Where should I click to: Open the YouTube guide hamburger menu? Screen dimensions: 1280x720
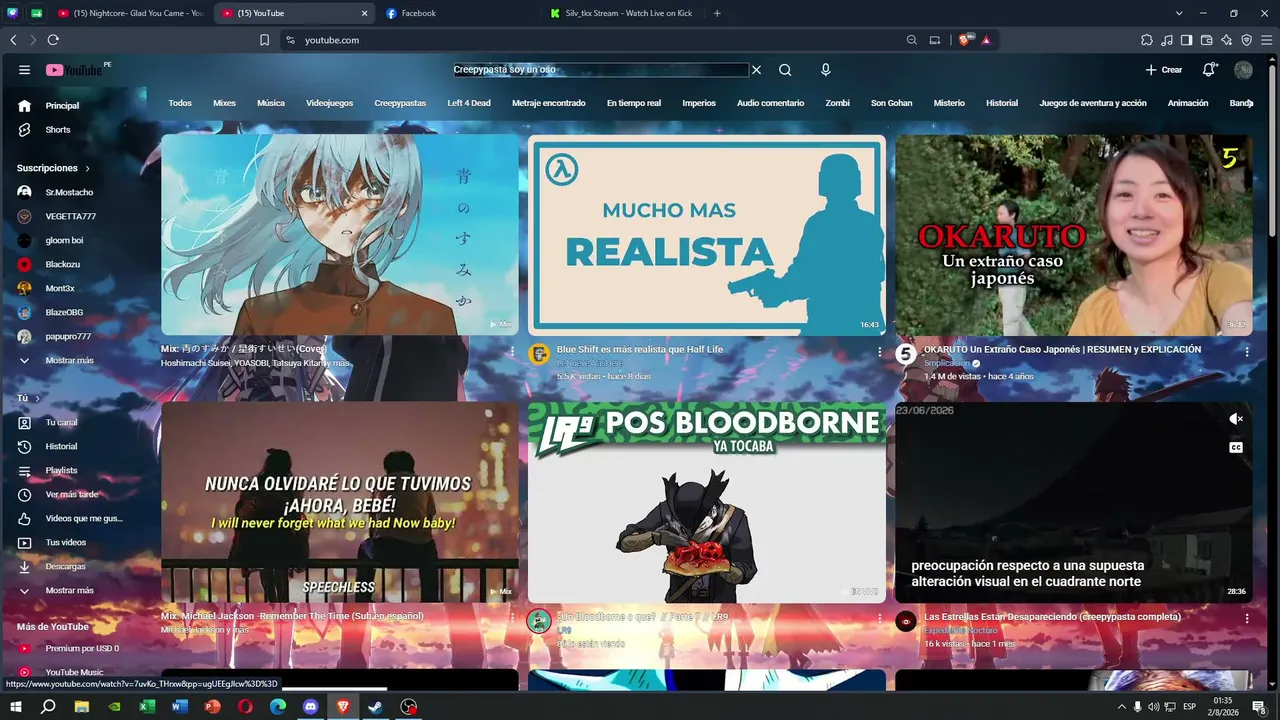pos(24,70)
